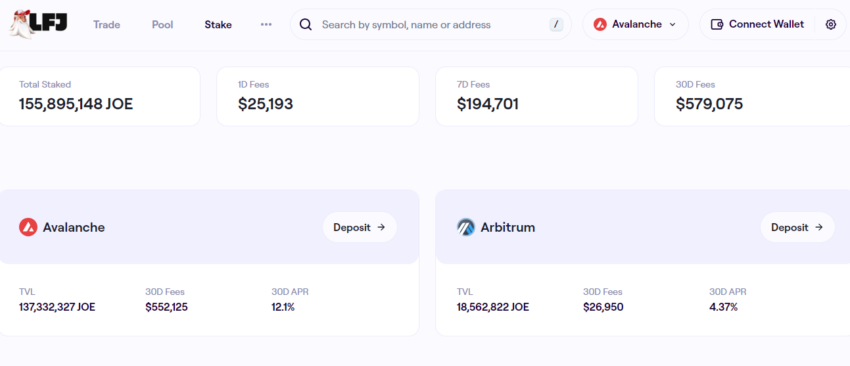
Task: Open settings via the gear icon
Action: tap(830, 24)
